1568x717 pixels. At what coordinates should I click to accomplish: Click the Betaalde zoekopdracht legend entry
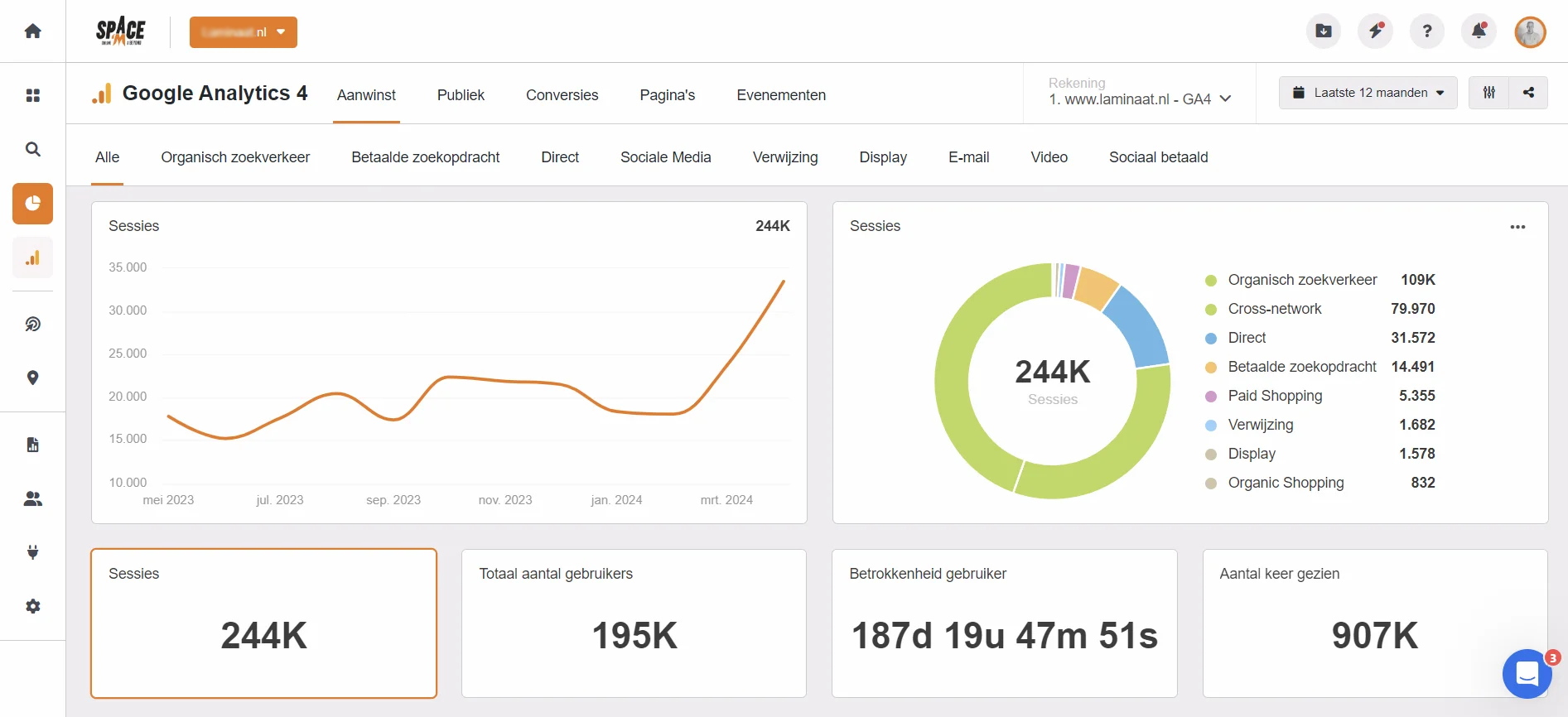pos(1320,367)
